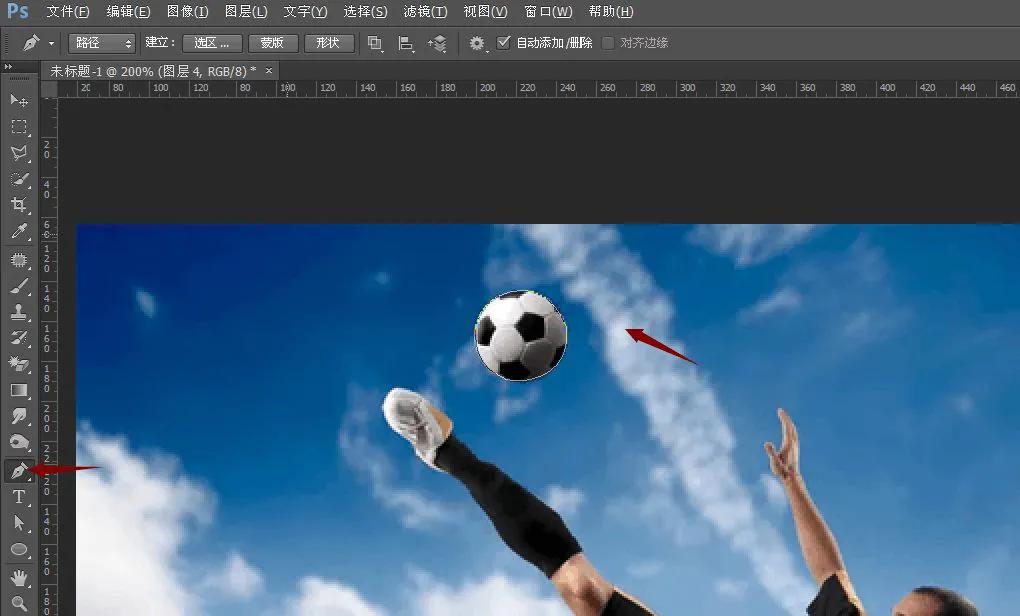The image size is (1020, 616).
Task: Open the Pen tool options gear
Action: coord(478,43)
